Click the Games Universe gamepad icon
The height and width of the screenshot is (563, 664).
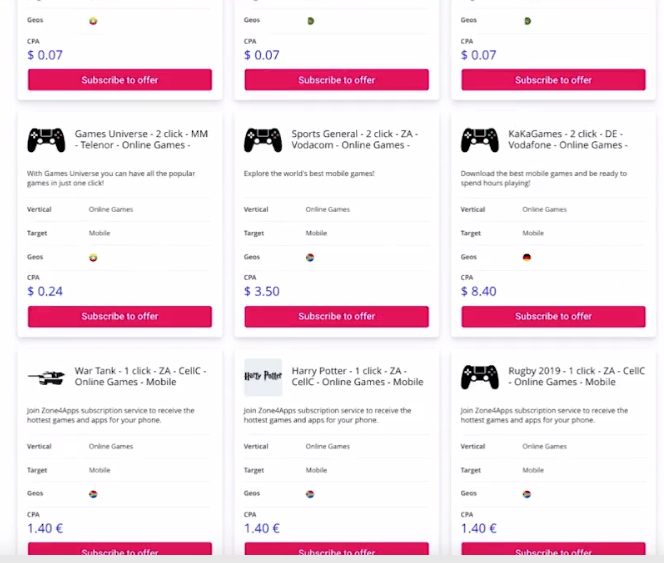click(46, 140)
